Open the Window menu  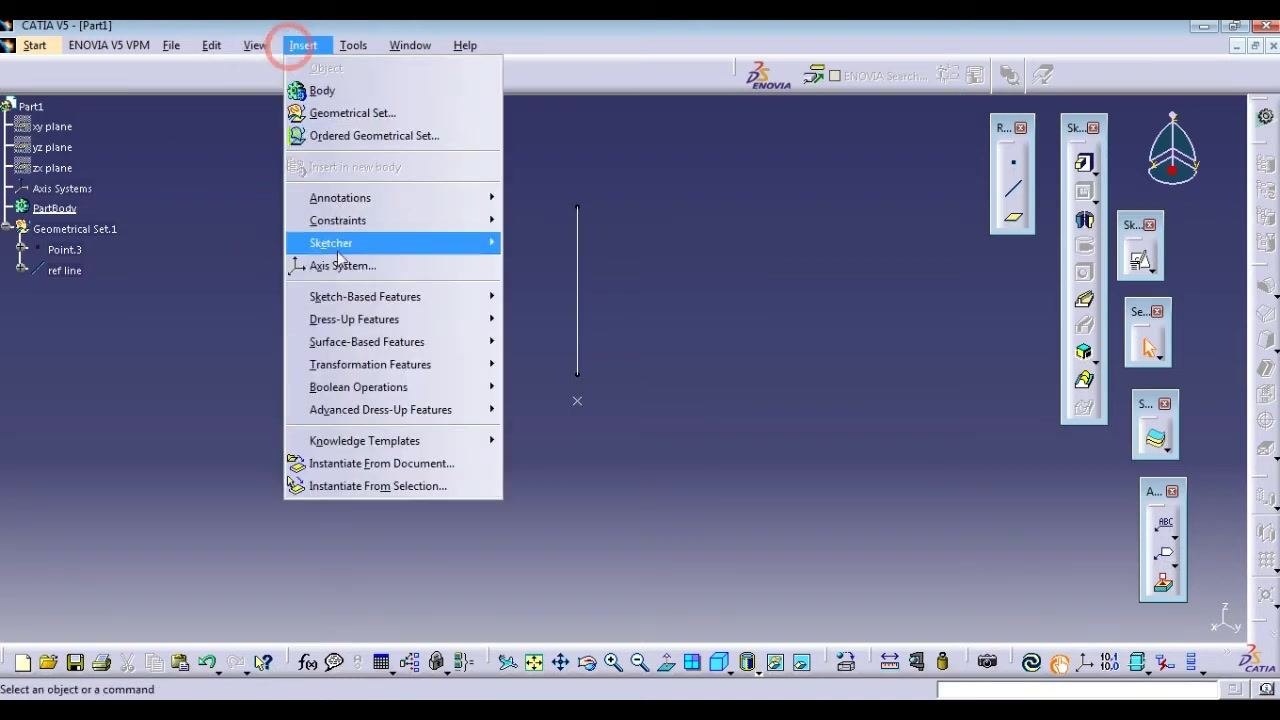[x=410, y=45]
